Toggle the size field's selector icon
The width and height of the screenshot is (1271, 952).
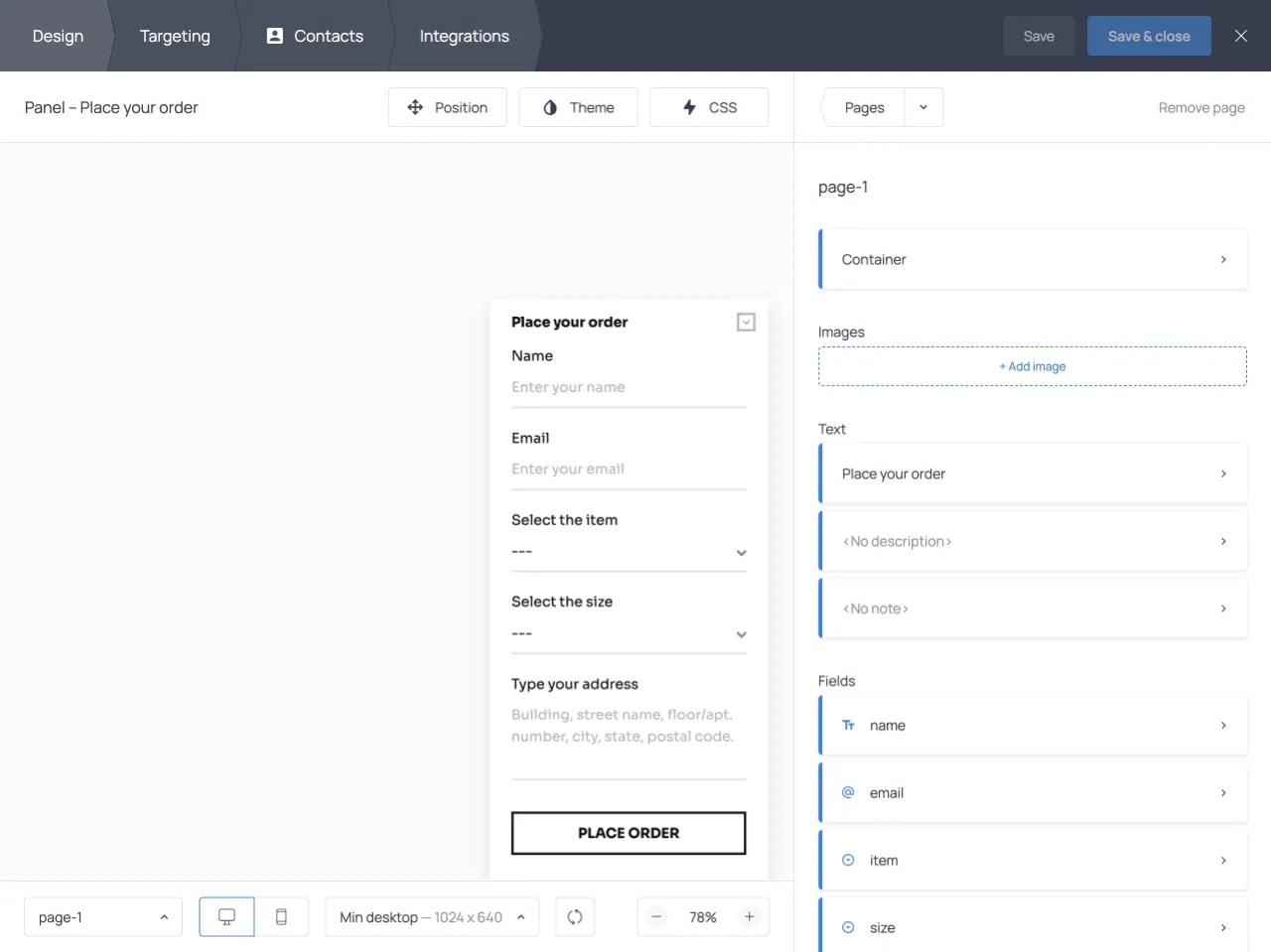click(847, 927)
